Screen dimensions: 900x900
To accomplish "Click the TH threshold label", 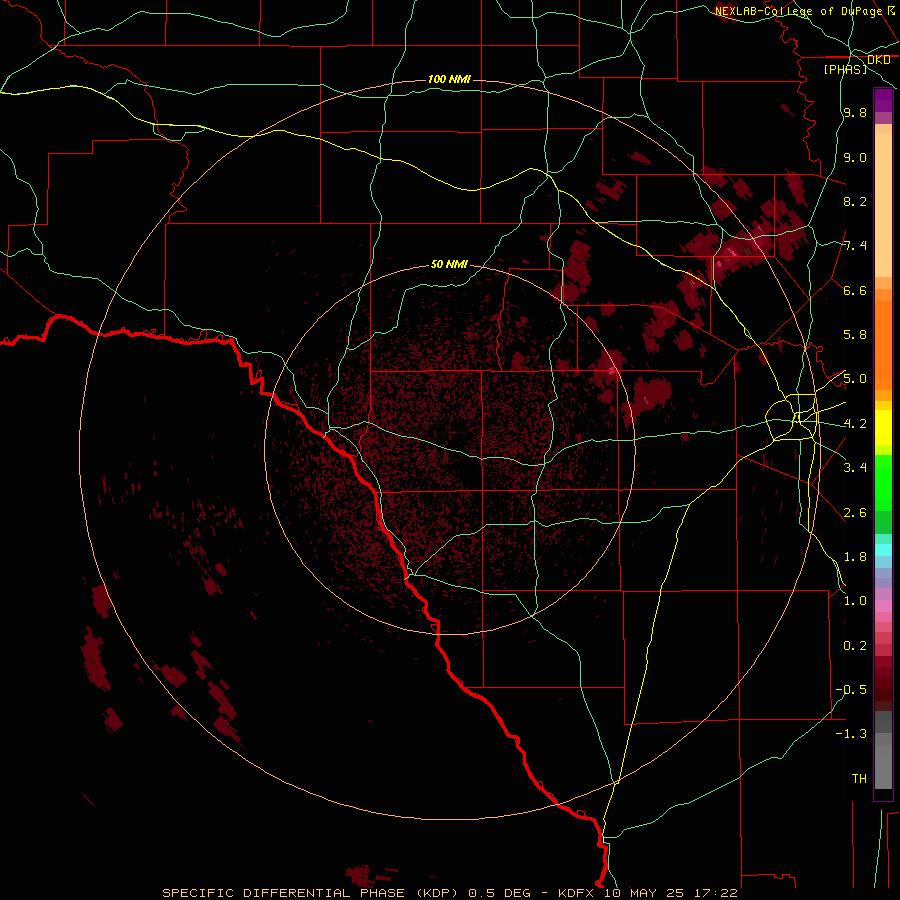I will pyautogui.click(x=859, y=778).
